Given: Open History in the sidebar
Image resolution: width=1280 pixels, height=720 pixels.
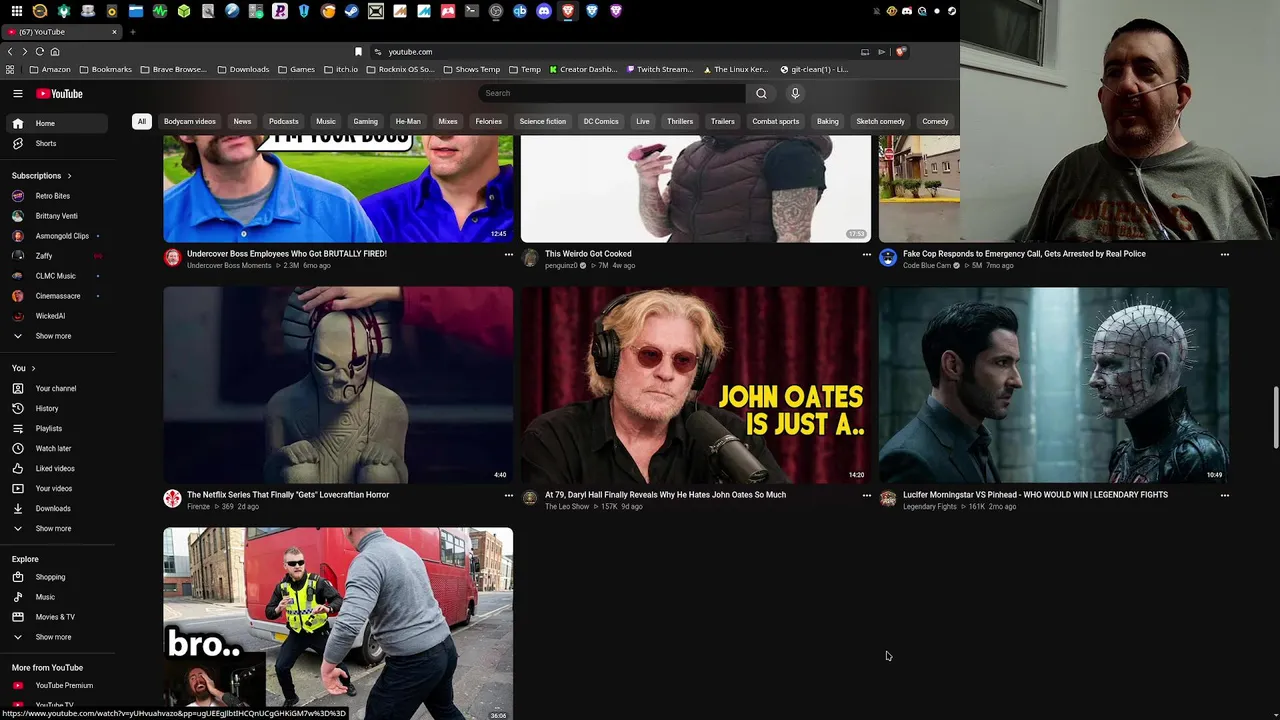Looking at the screenshot, I should (55, 408).
